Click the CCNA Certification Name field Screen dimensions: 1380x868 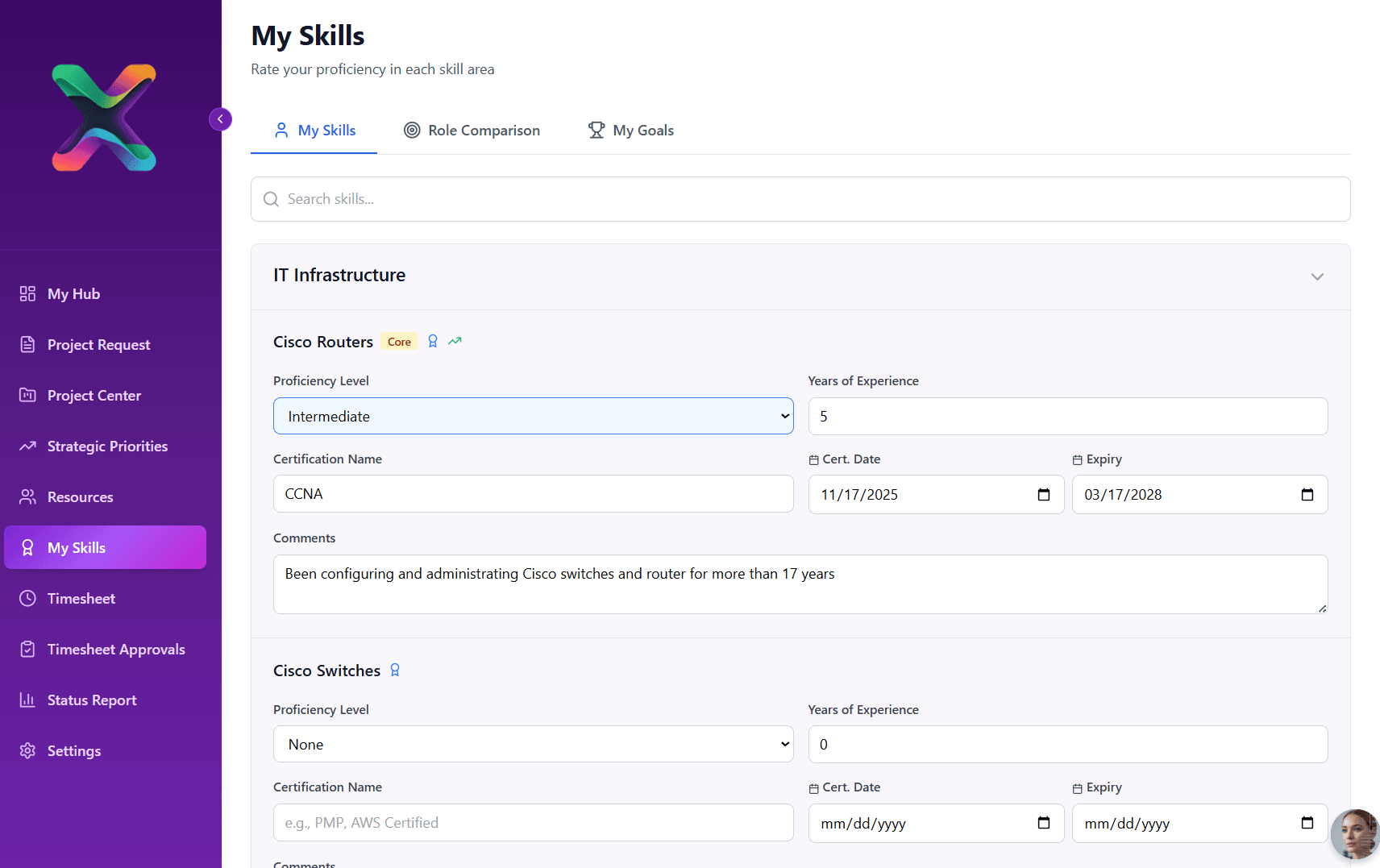(534, 493)
